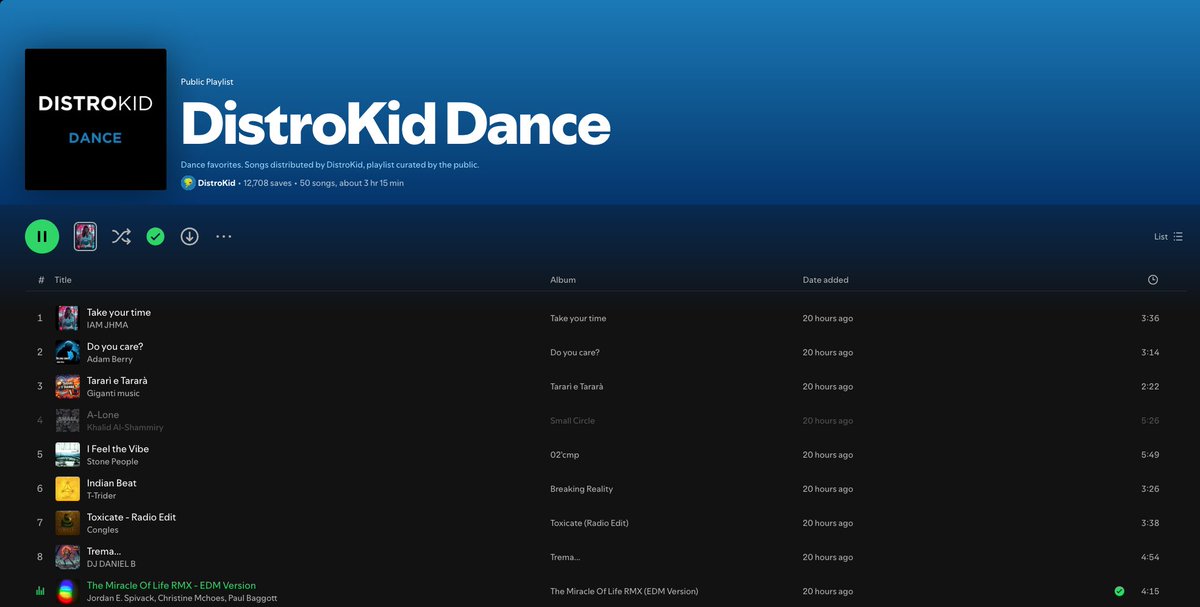The width and height of the screenshot is (1200, 607).
Task: Sort by Date added column header
Action: [826, 280]
